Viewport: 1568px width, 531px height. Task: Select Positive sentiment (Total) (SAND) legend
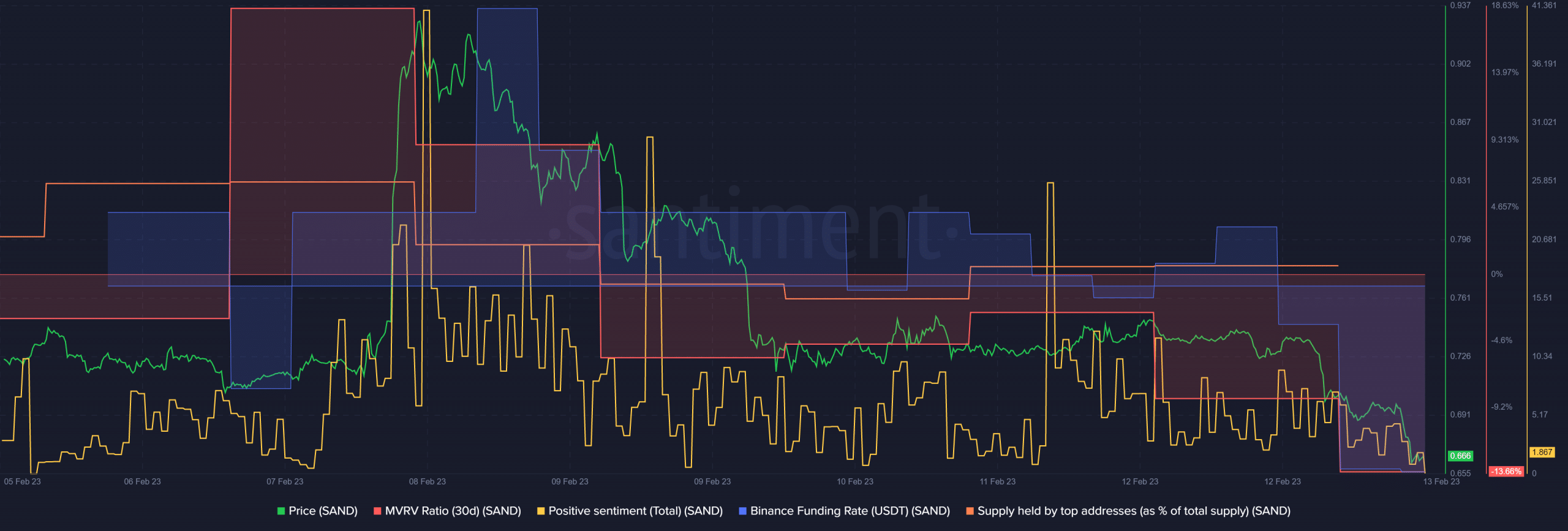(635, 511)
